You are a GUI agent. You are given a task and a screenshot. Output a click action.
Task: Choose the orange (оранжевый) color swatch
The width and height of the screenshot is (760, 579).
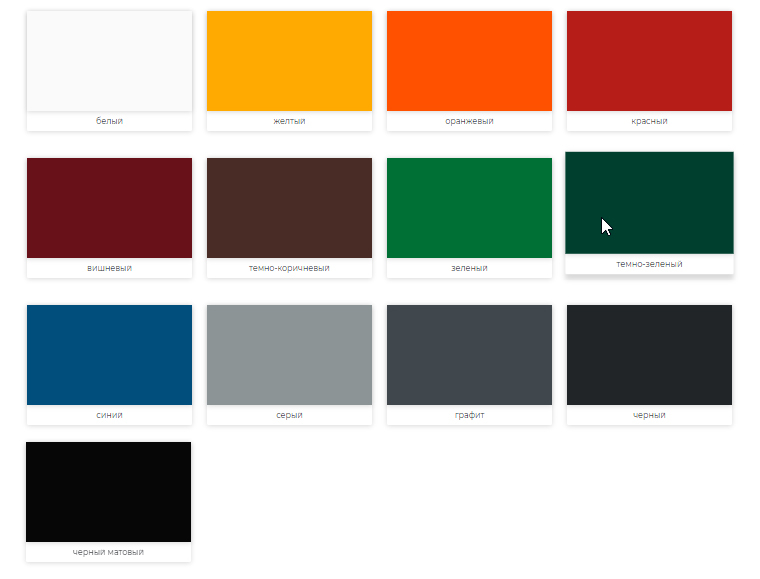click(x=469, y=61)
